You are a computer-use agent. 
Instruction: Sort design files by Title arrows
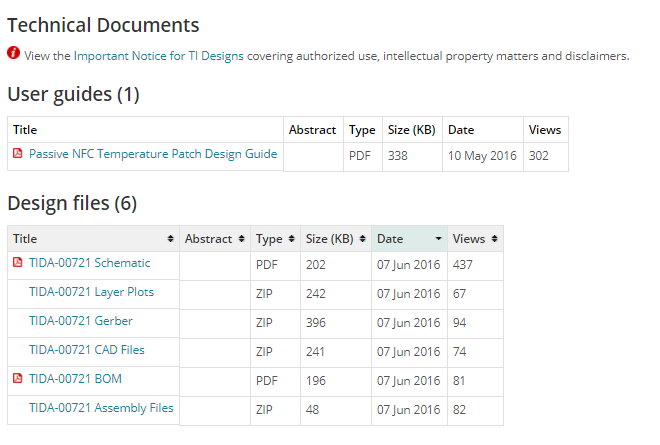(170, 239)
